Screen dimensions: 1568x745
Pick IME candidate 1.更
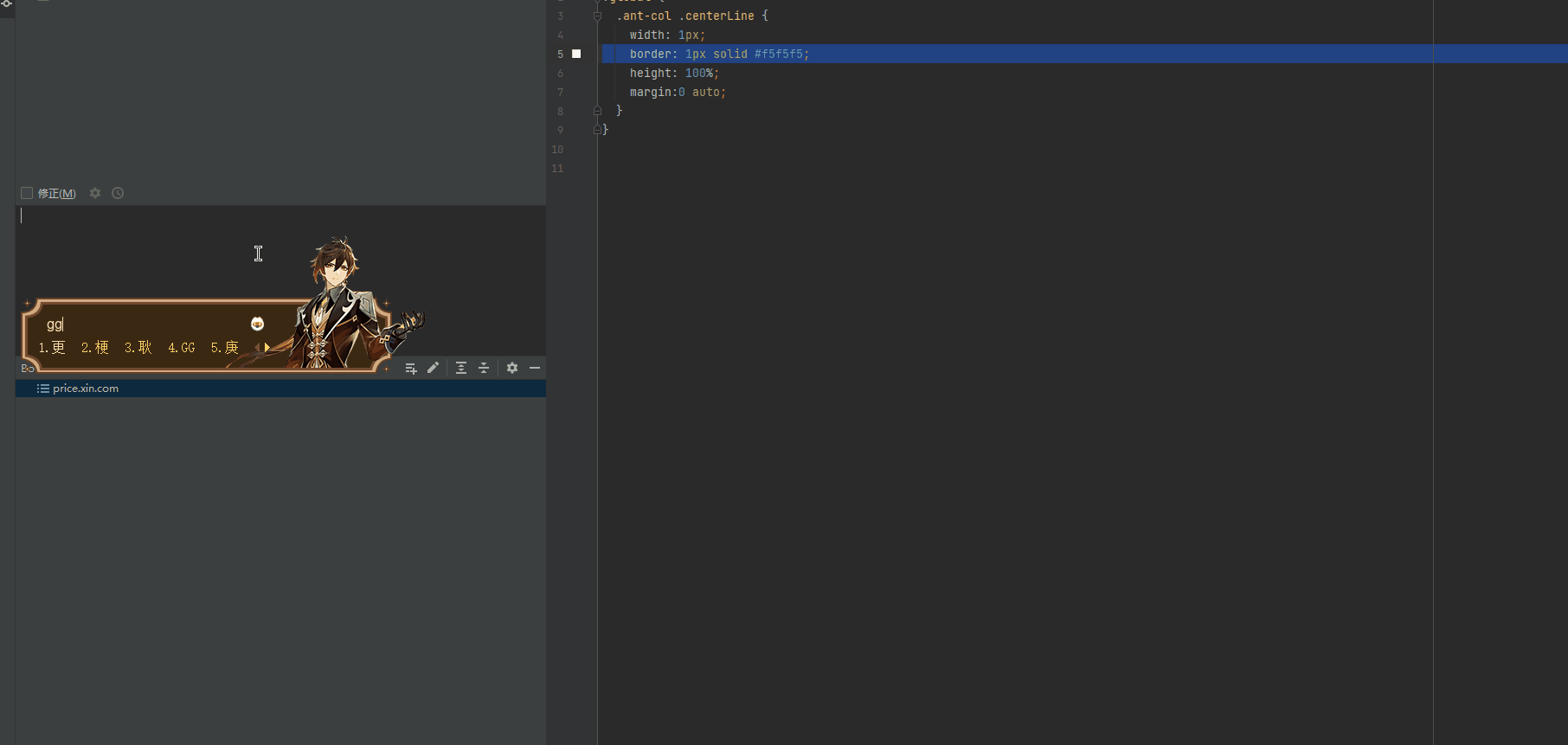pos(52,347)
